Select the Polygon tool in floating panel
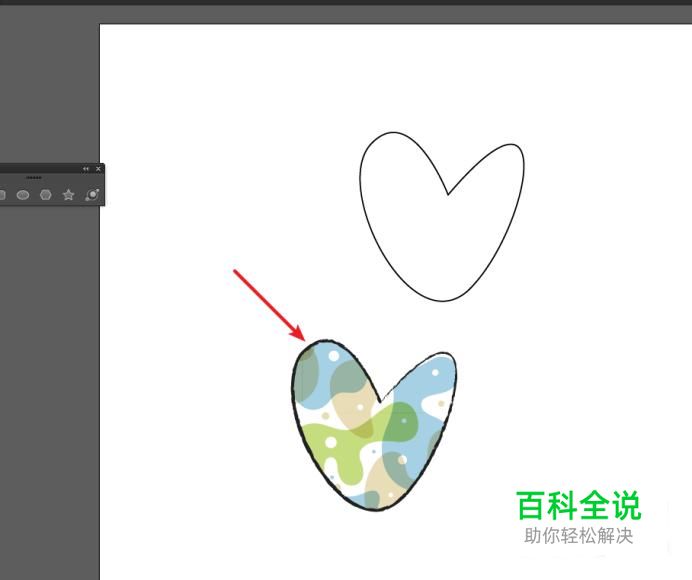Screen dimensions: 692x580 pos(46,195)
